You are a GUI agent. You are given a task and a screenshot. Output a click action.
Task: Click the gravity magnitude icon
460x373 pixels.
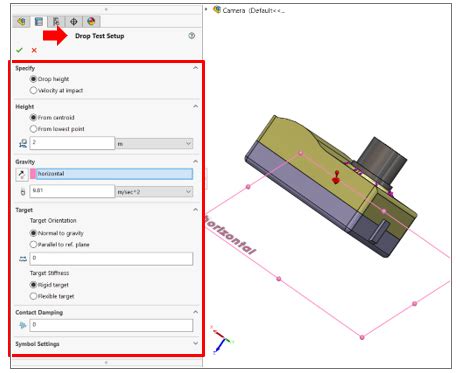coord(23,192)
